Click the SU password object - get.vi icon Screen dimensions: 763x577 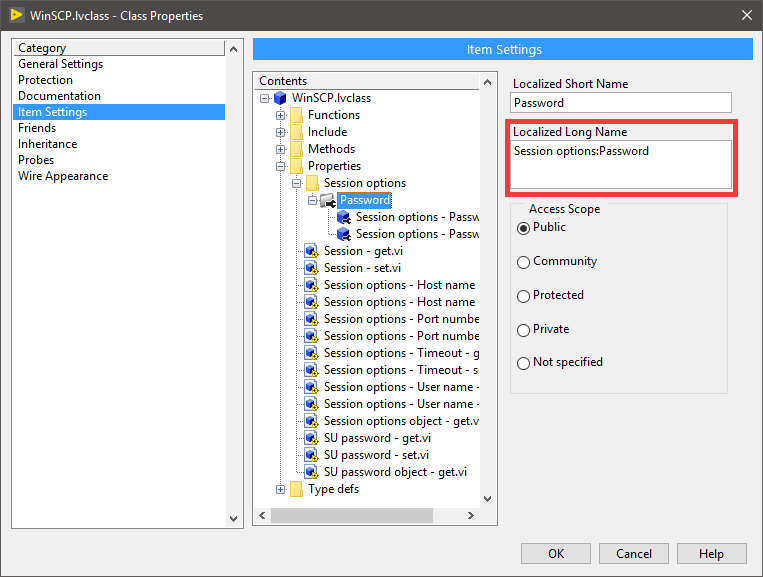coord(311,472)
